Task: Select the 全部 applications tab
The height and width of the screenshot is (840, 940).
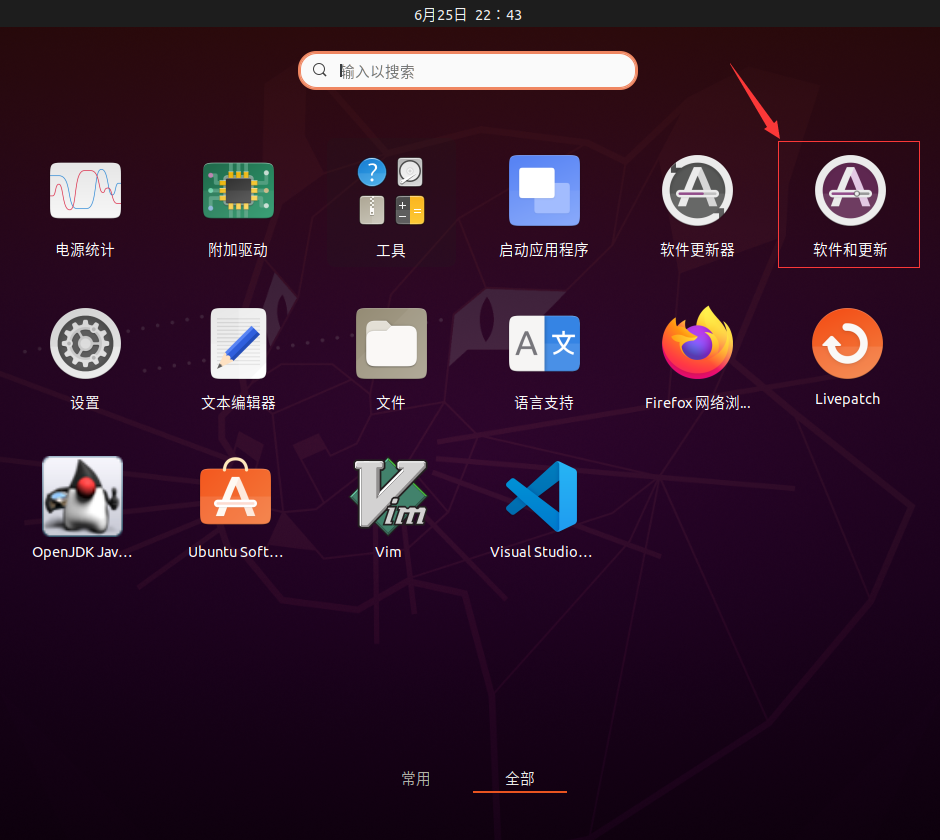Action: click(520, 778)
